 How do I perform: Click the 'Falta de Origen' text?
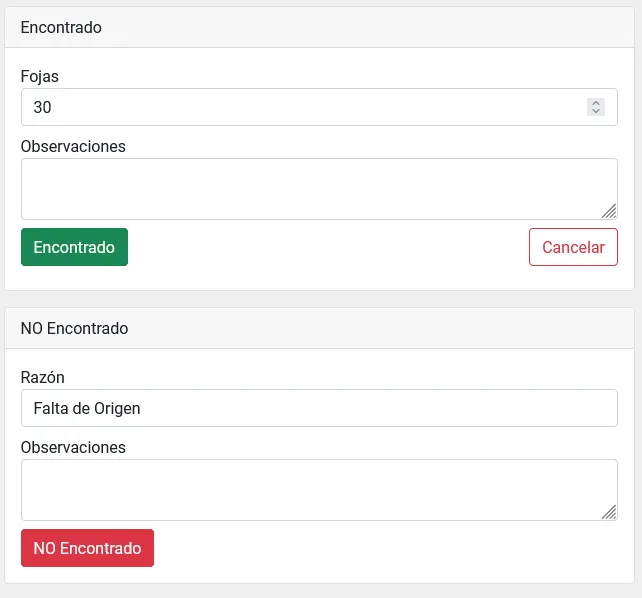86,408
